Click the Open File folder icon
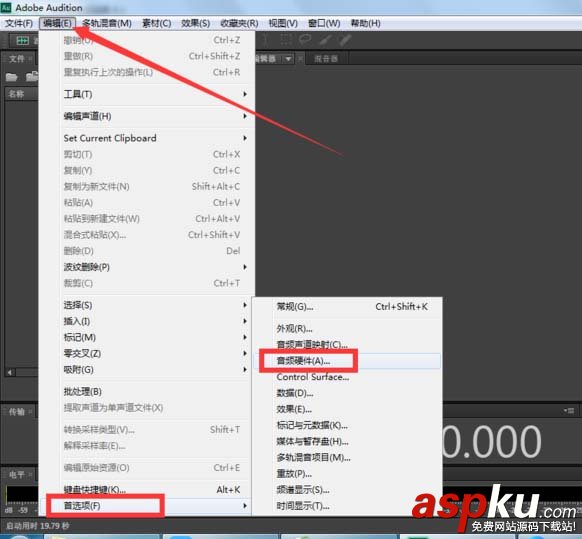This screenshot has height=539, width=582. 12,77
